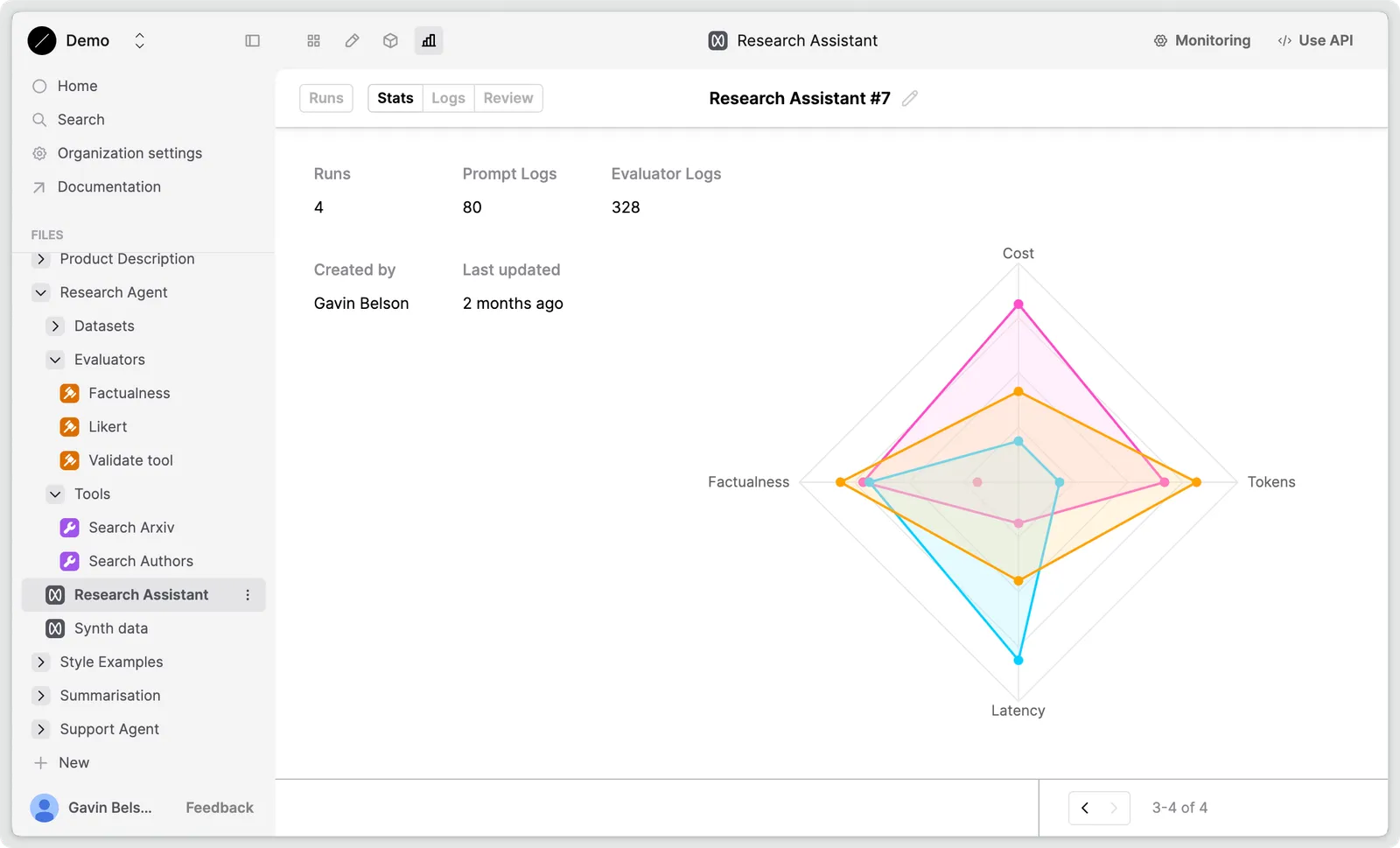
Task: Expand the Style Examples folder
Action: click(40, 662)
